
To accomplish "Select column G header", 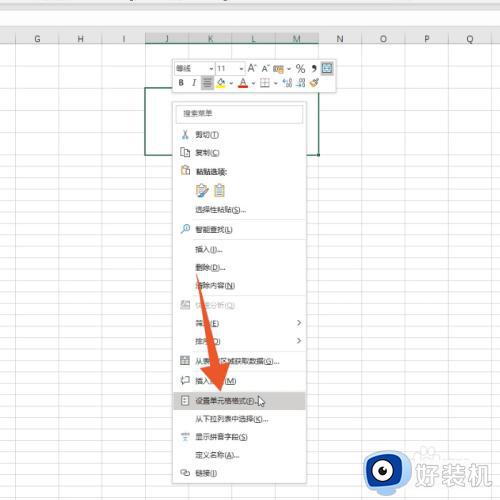I will [x=37, y=39].
